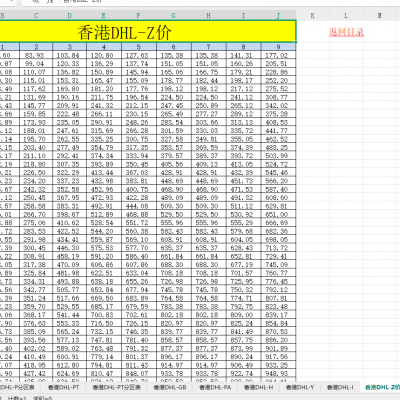Click zone header cell 6

coord(174,47)
